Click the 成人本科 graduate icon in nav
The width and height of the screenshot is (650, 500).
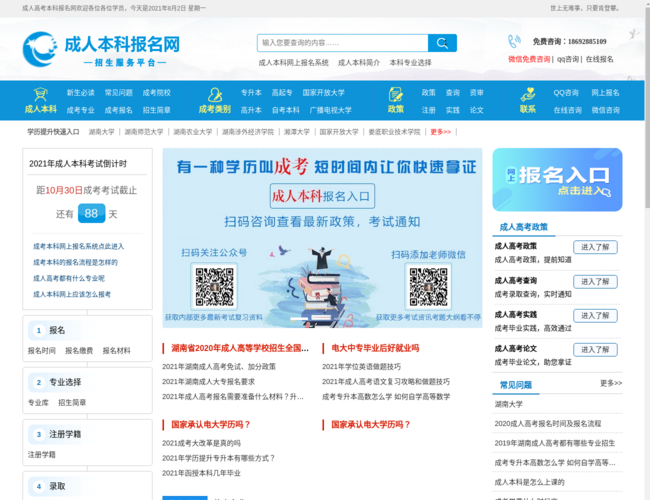click(x=40, y=95)
